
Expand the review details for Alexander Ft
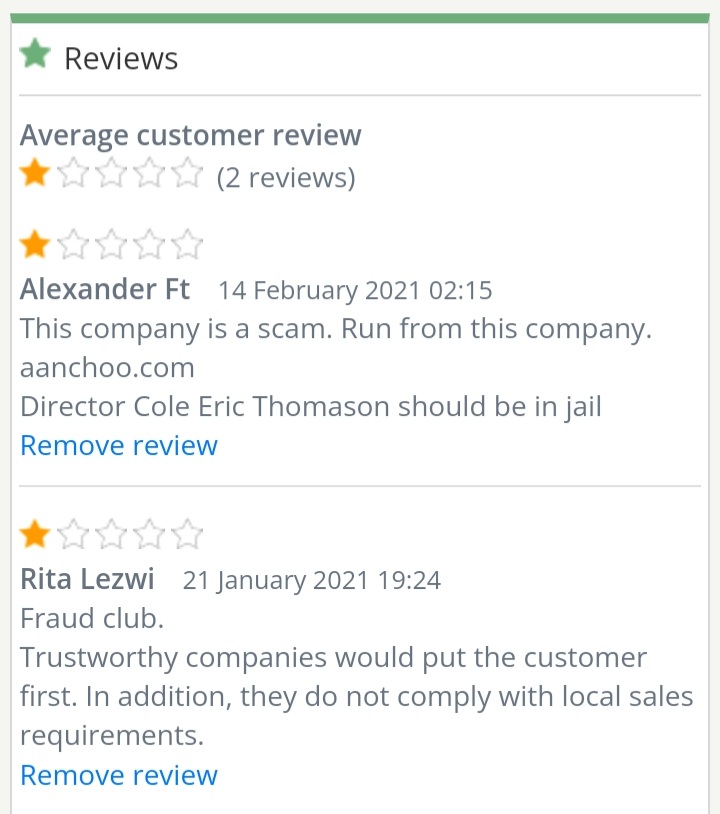tap(104, 289)
